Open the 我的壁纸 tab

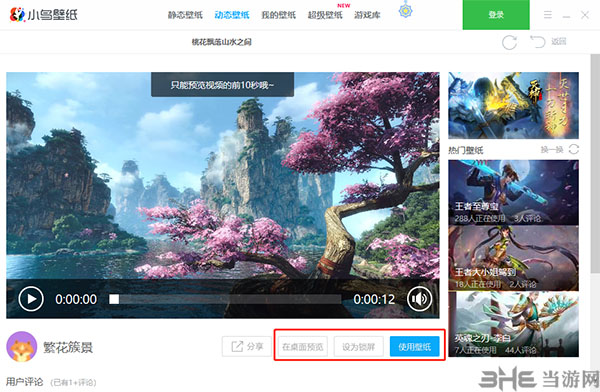(x=279, y=15)
